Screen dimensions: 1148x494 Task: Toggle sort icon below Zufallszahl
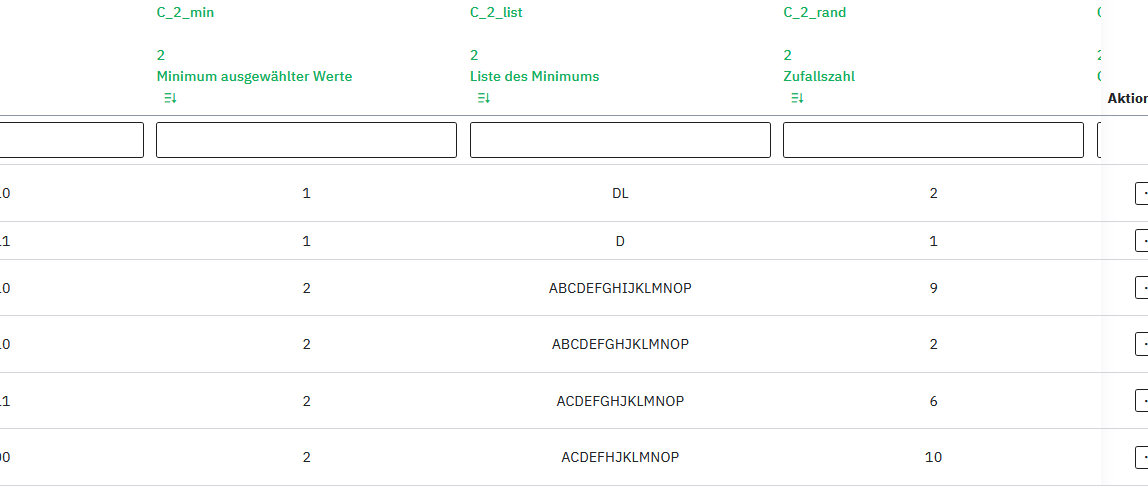pos(796,98)
